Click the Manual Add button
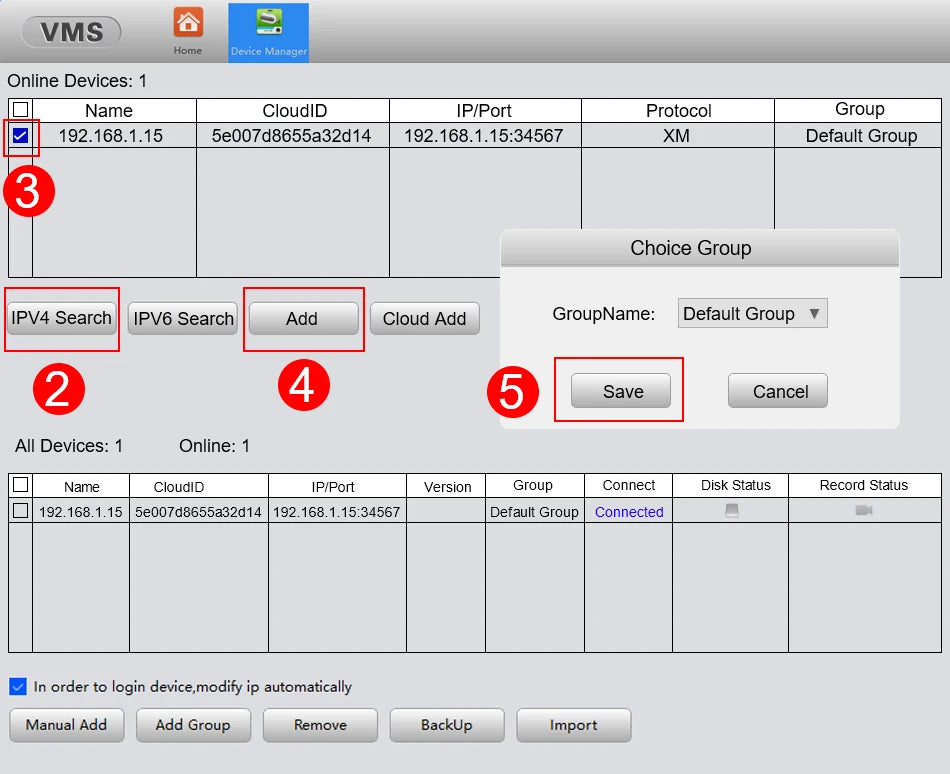Screen dimensions: 950x774 tap(66, 725)
